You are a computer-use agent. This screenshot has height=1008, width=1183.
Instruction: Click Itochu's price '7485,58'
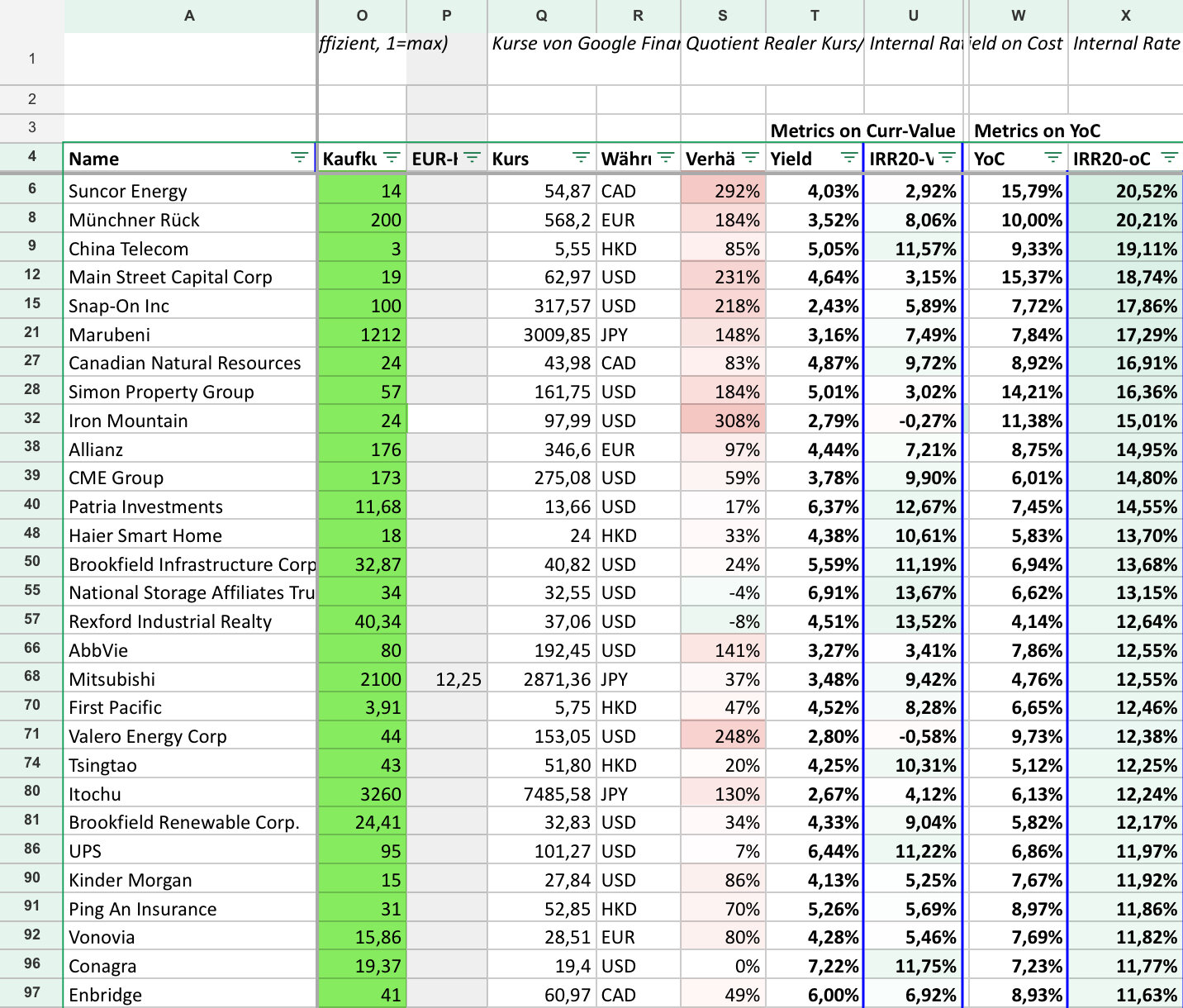click(x=542, y=794)
